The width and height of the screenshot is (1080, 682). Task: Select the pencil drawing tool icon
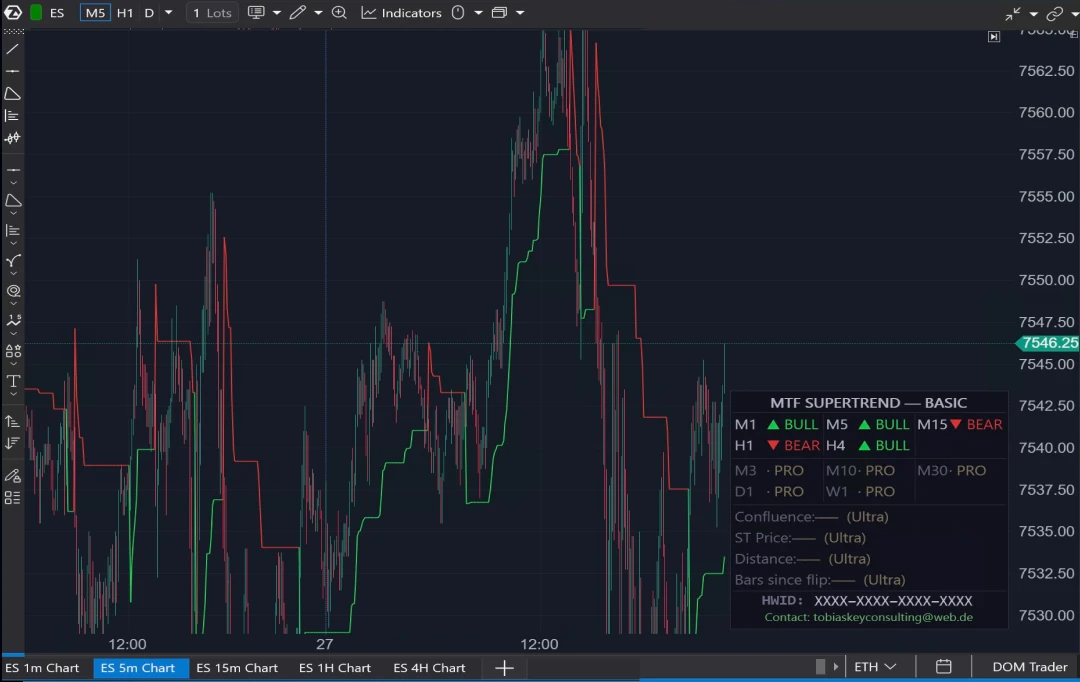click(x=298, y=12)
